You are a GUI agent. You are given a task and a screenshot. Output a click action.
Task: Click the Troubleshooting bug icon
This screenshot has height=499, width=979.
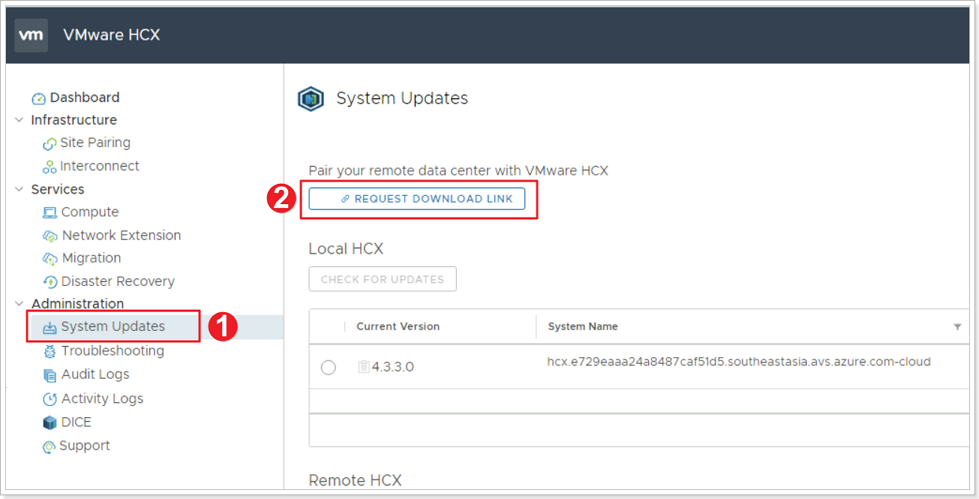coord(50,351)
